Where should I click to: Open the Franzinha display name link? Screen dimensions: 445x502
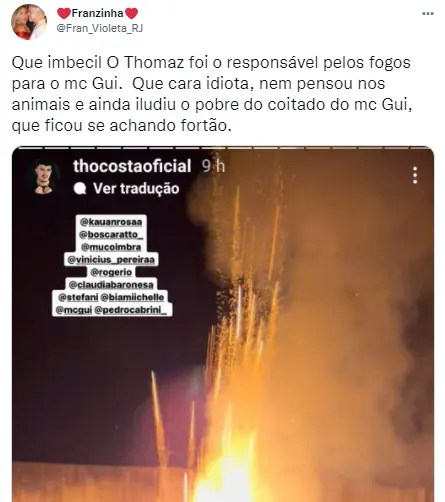pyautogui.click(x=97, y=13)
